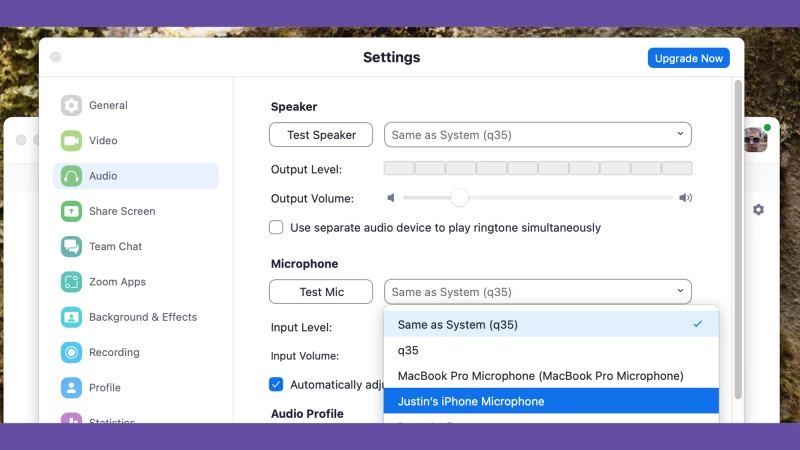Open Team Chat bubble icon
Image resolution: width=800 pixels, height=450 pixels.
click(x=71, y=246)
